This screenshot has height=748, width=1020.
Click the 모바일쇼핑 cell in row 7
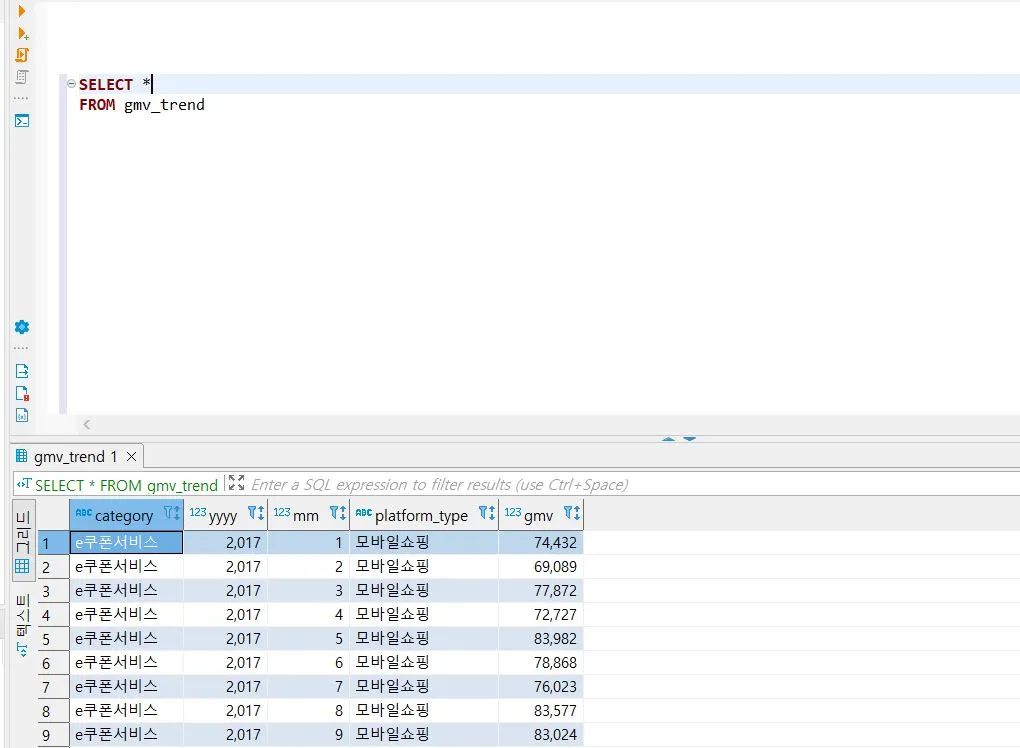point(423,687)
